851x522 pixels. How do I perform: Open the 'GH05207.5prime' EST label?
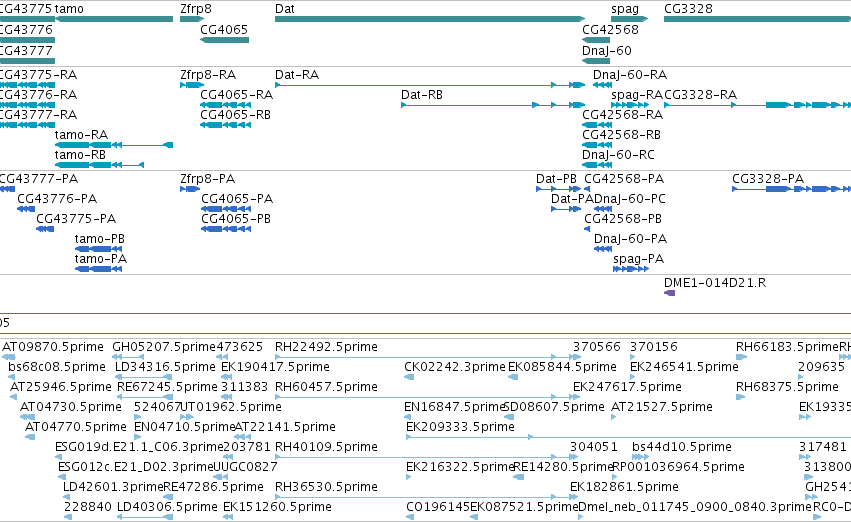click(164, 347)
